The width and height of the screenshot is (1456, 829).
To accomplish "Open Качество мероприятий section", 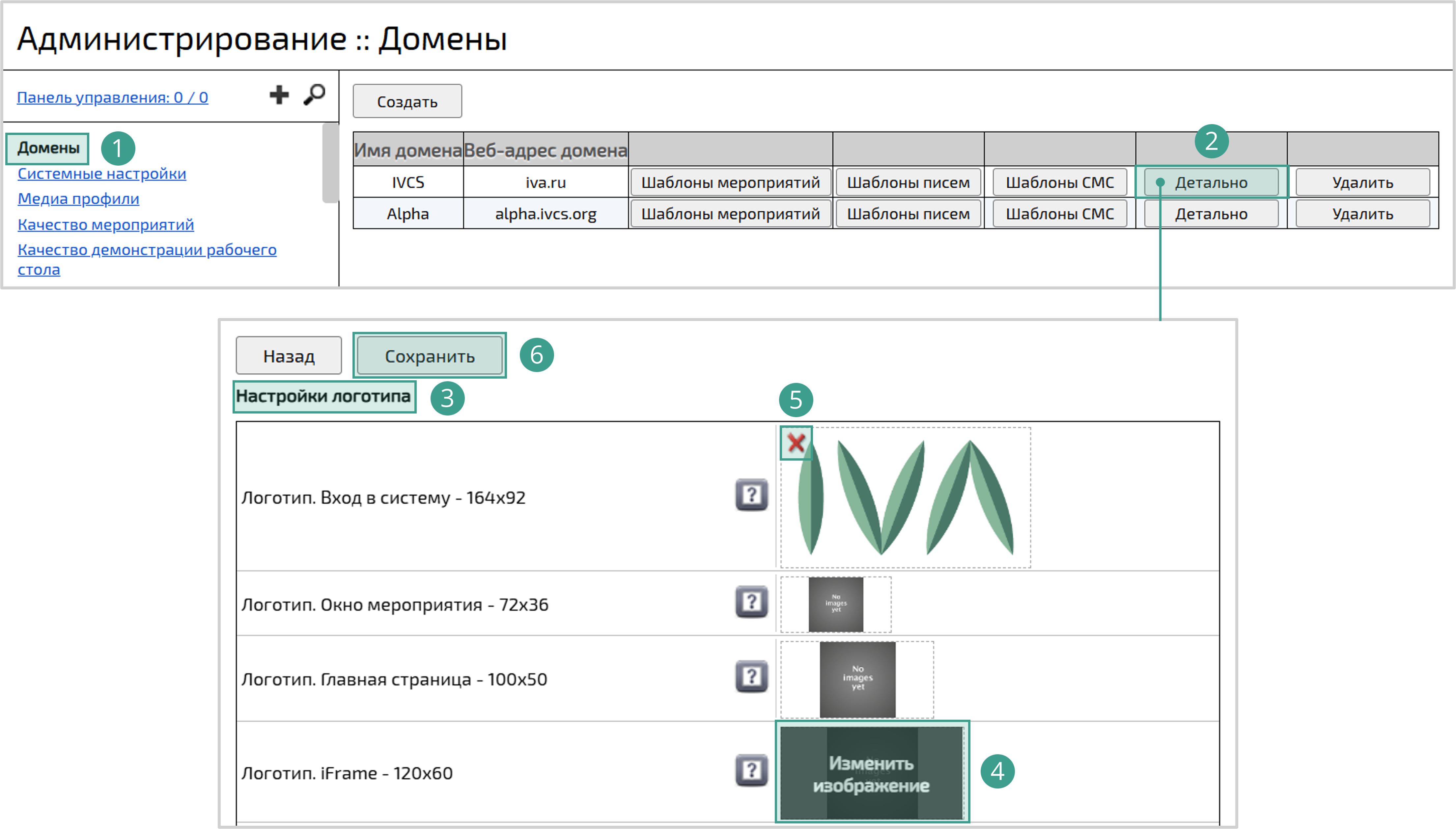I will (x=106, y=224).
